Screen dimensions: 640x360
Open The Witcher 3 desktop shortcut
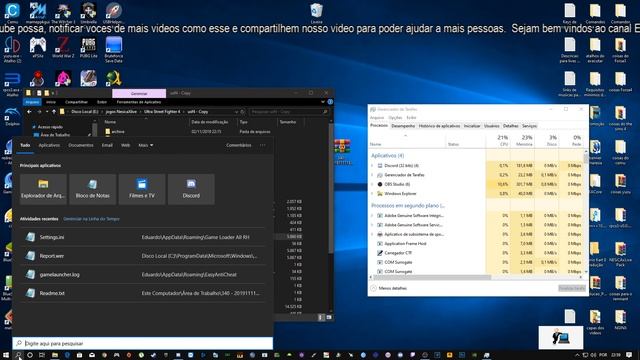[x=63, y=12]
